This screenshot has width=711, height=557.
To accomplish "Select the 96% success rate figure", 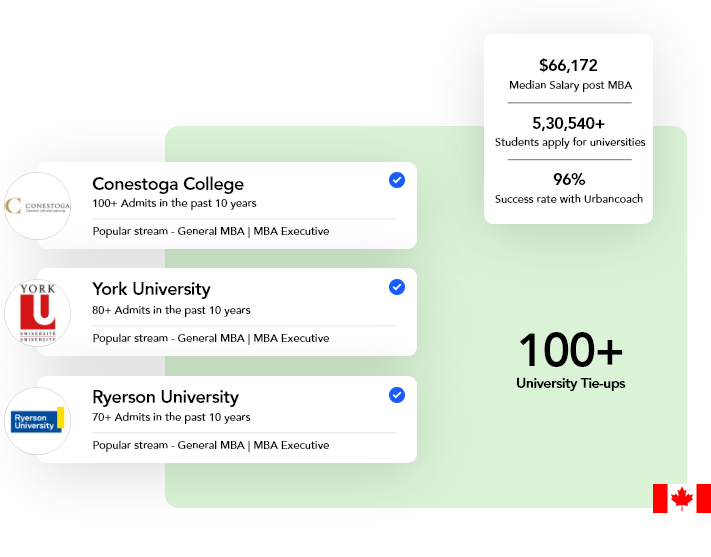I will point(569,179).
